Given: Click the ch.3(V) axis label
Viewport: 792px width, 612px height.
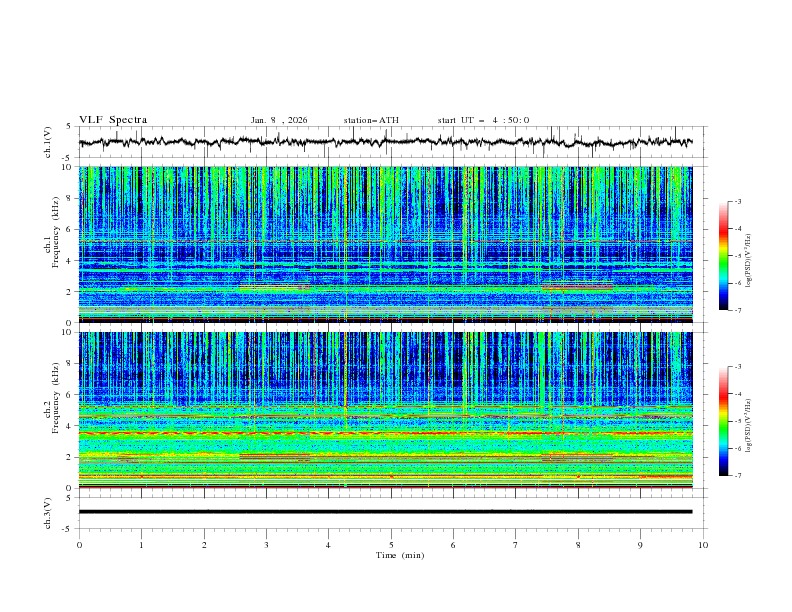Looking at the screenshot, I should click(x=48, y=512).
